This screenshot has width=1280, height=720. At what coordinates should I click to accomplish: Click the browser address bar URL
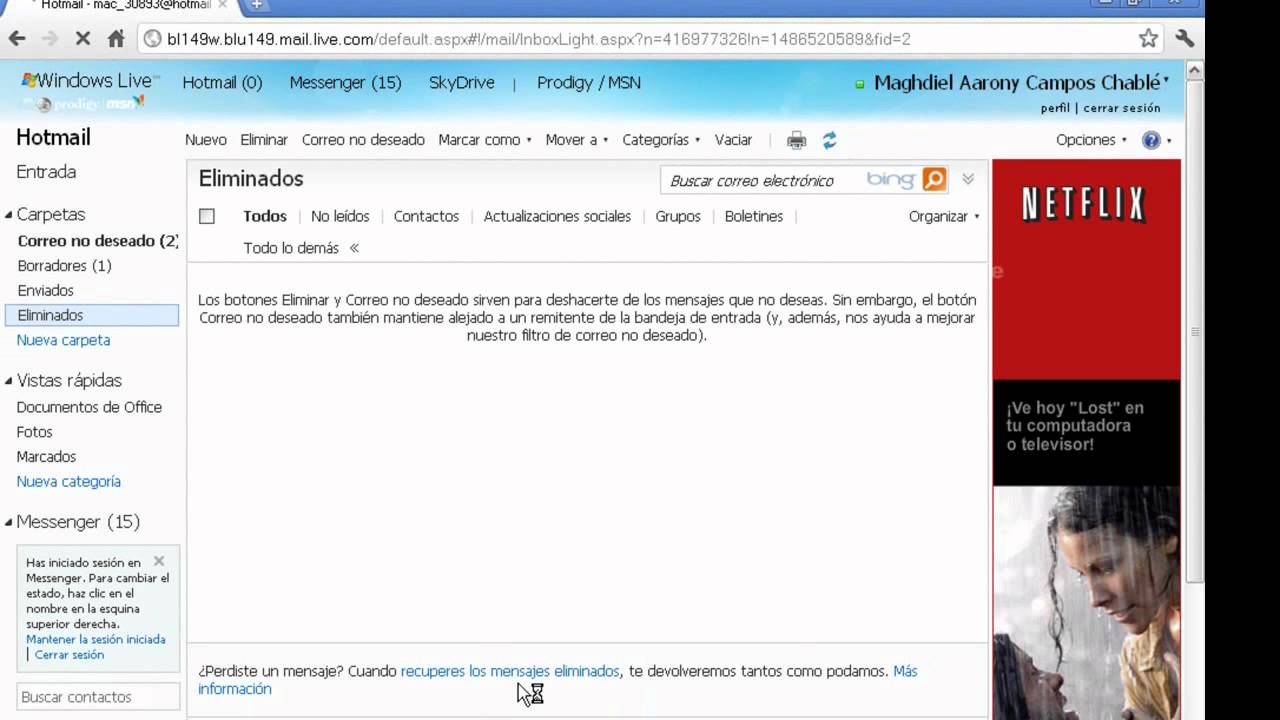pyautogui.click(x=538, y=39)
